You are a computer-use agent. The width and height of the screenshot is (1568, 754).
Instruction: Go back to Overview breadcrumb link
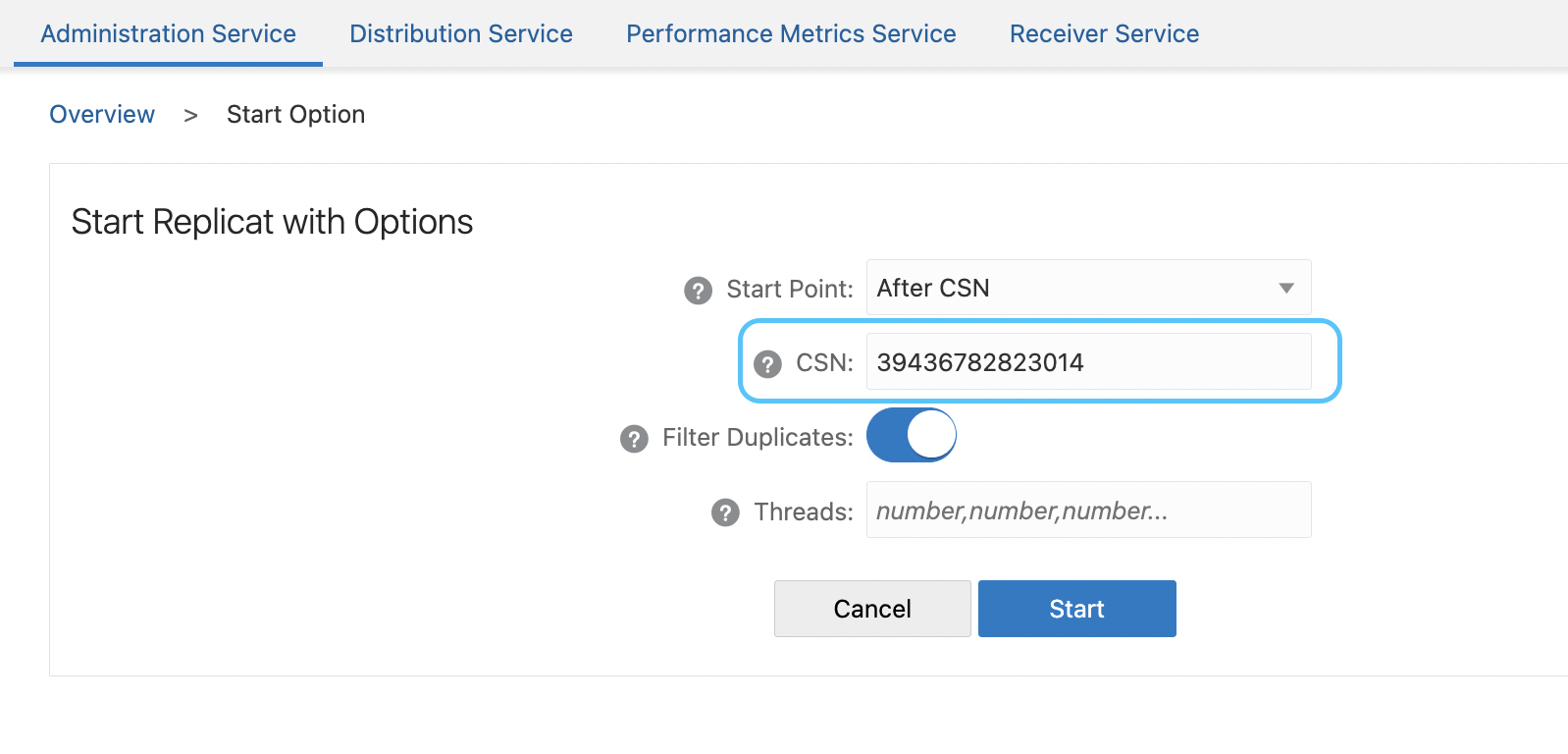102,114
